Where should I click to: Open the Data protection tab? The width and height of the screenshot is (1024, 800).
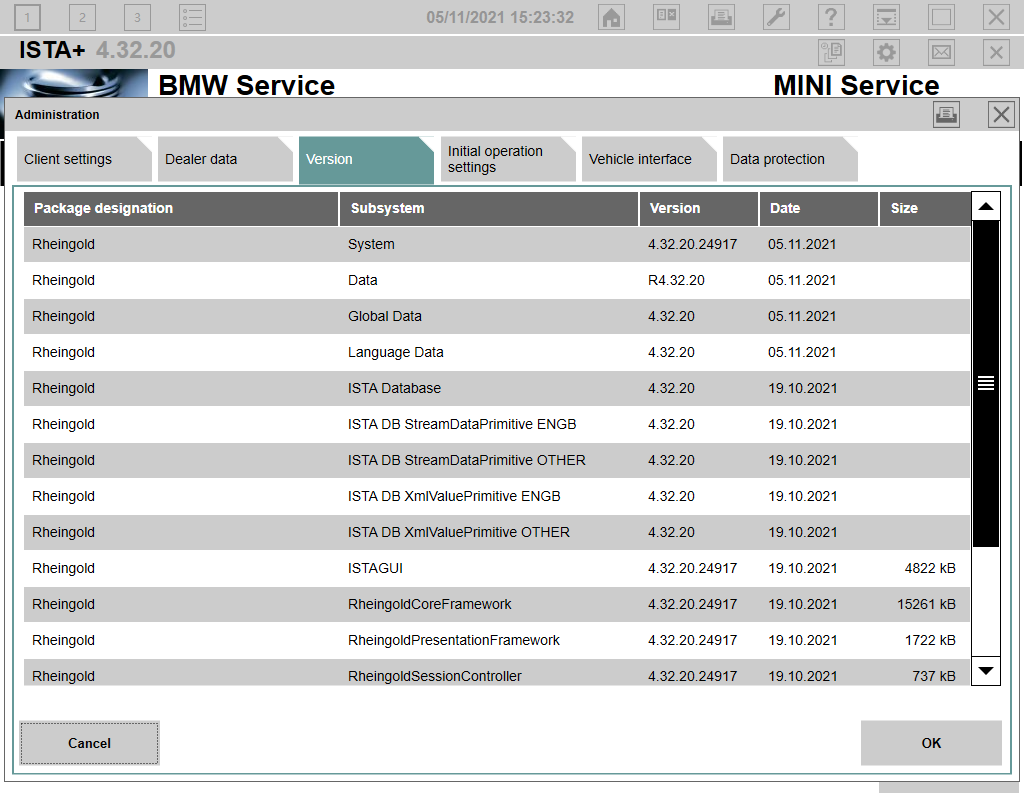pyautogui.click(x=789, y=159)
